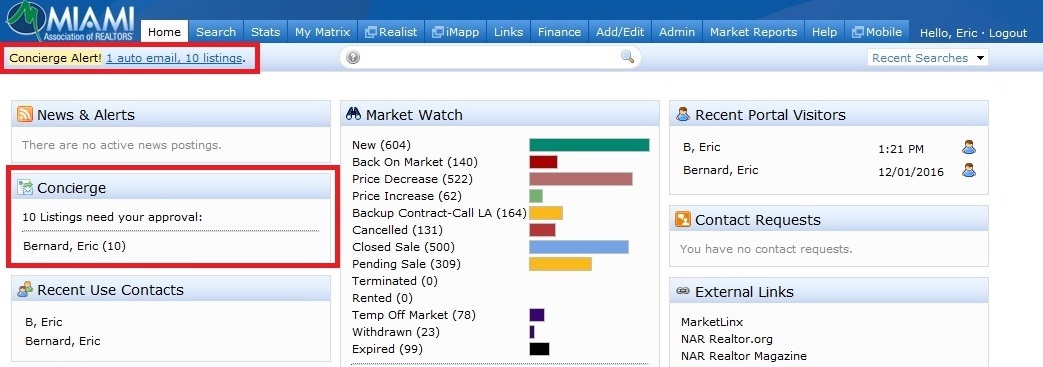Open contact icon beside Bernard, Eric 12/01/2016
This screenshot has height=367, width=1043.
pos(968,170)
